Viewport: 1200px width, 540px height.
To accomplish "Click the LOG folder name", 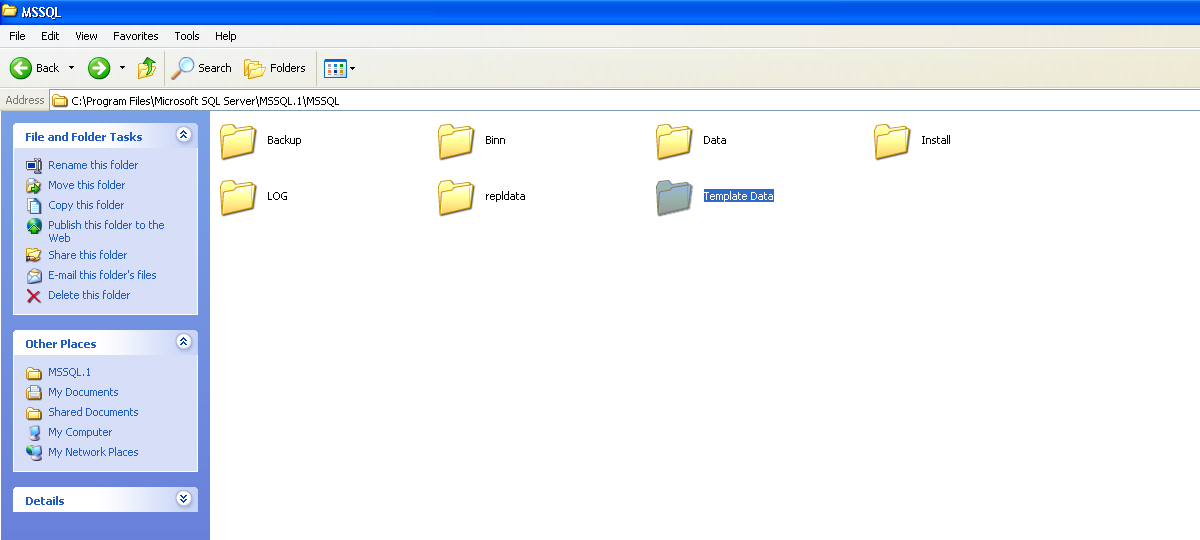I will 277,196.
